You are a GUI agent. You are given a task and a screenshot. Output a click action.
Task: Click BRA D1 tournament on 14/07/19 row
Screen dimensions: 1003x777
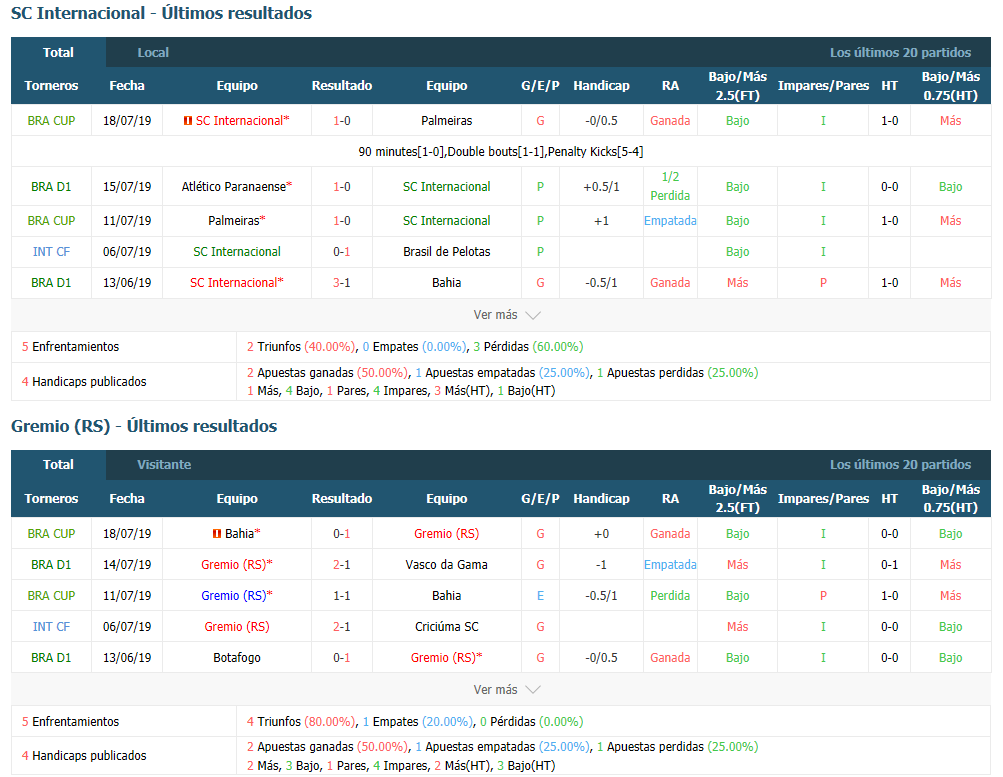tap(51, 565)
